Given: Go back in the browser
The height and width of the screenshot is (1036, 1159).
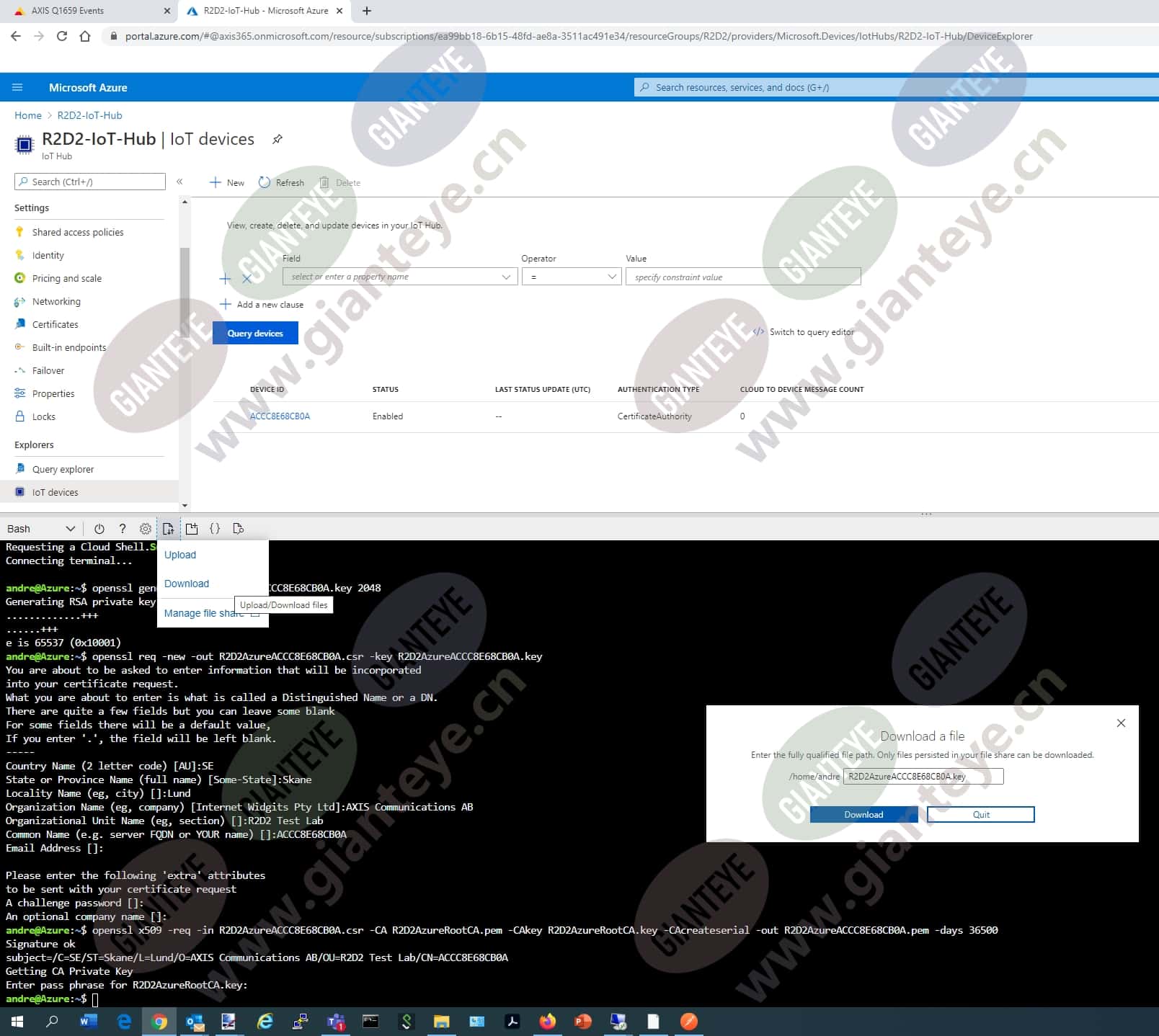Looking at the screenshot, I should point(16,36).
